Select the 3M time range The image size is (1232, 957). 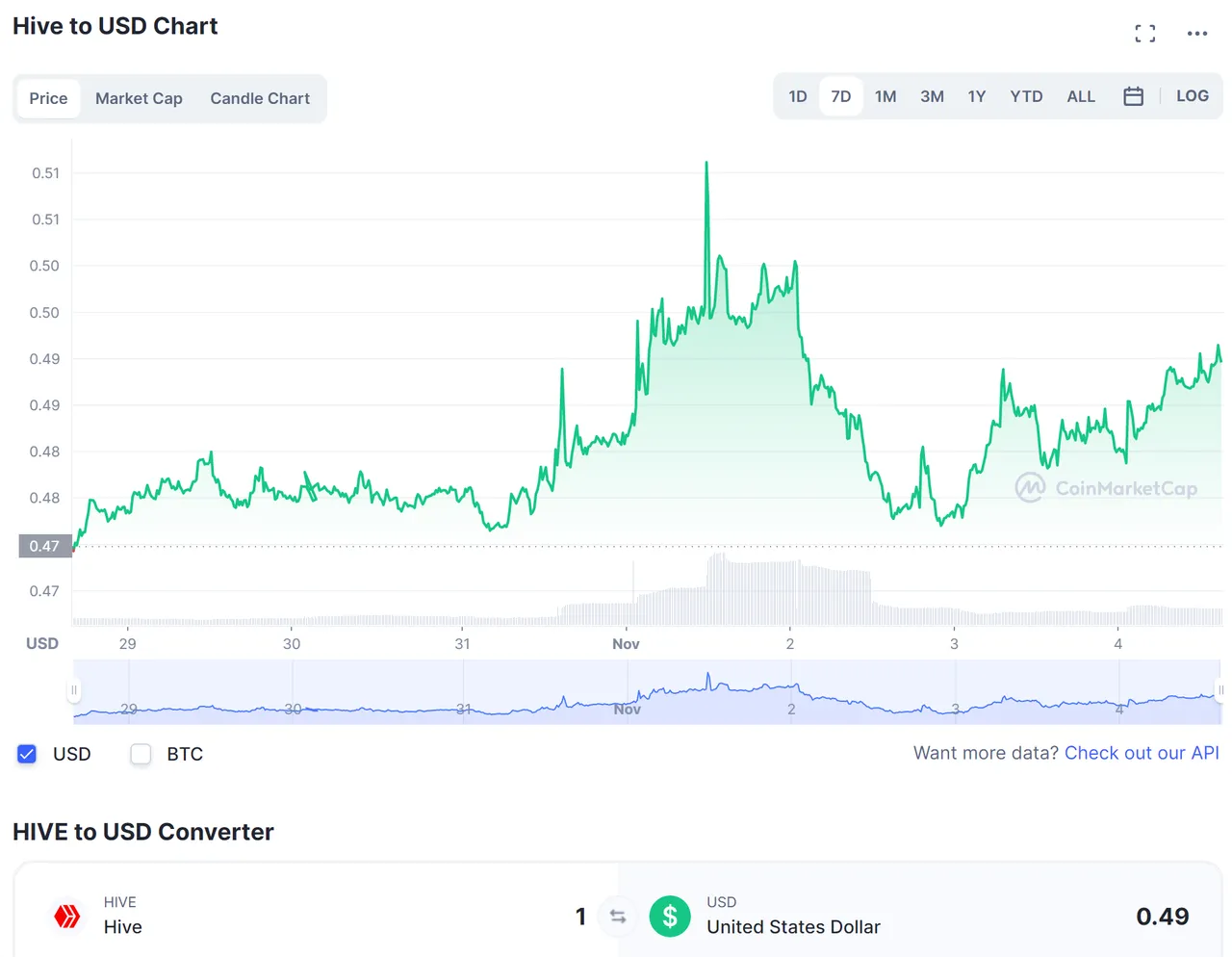932,96
